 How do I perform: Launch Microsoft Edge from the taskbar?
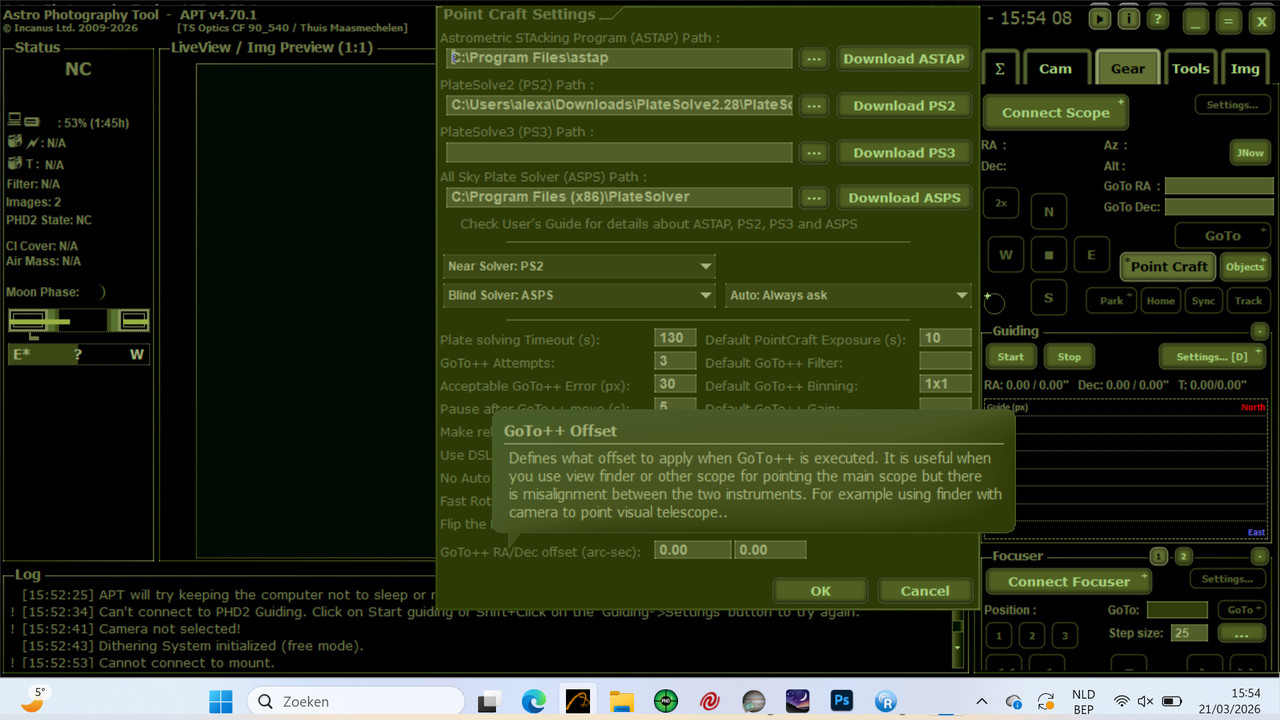coord(533,701)
